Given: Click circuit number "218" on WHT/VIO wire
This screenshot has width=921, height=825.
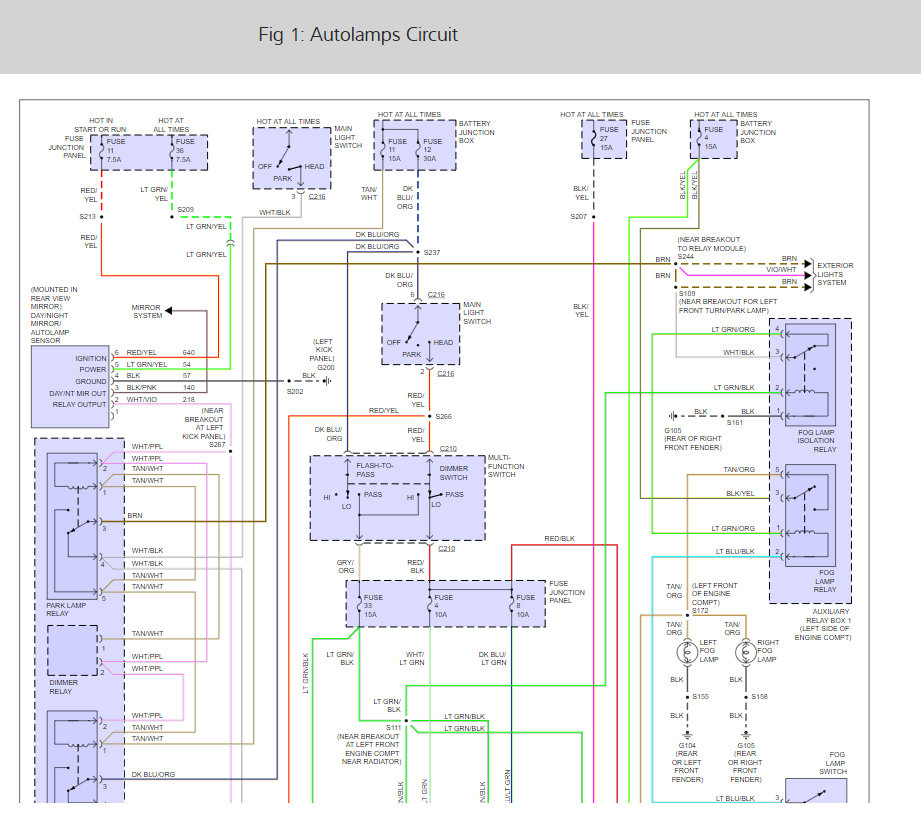Looking at the screenshot, I should pos(189,399).
